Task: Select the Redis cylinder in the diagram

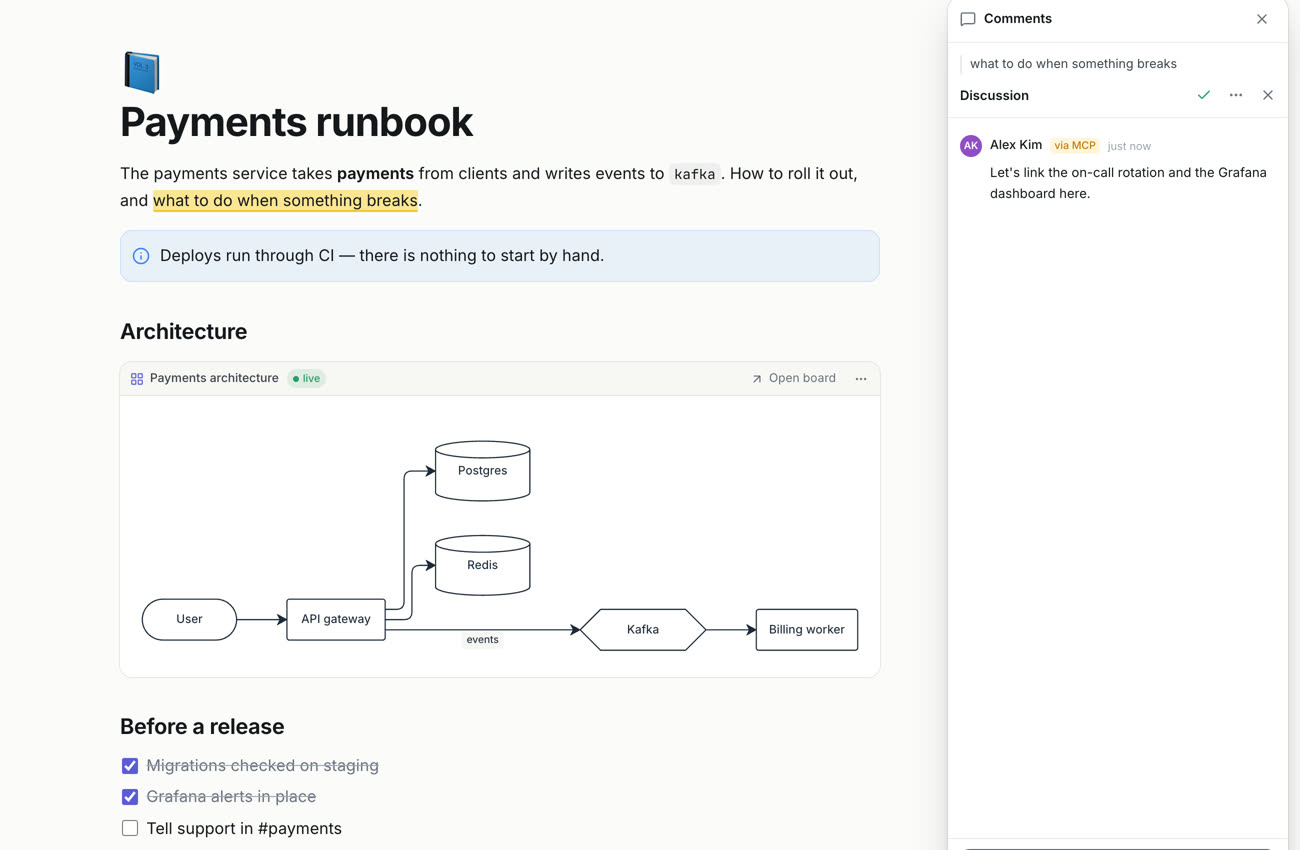Action: pyautogui.click(x=483, y=565)
